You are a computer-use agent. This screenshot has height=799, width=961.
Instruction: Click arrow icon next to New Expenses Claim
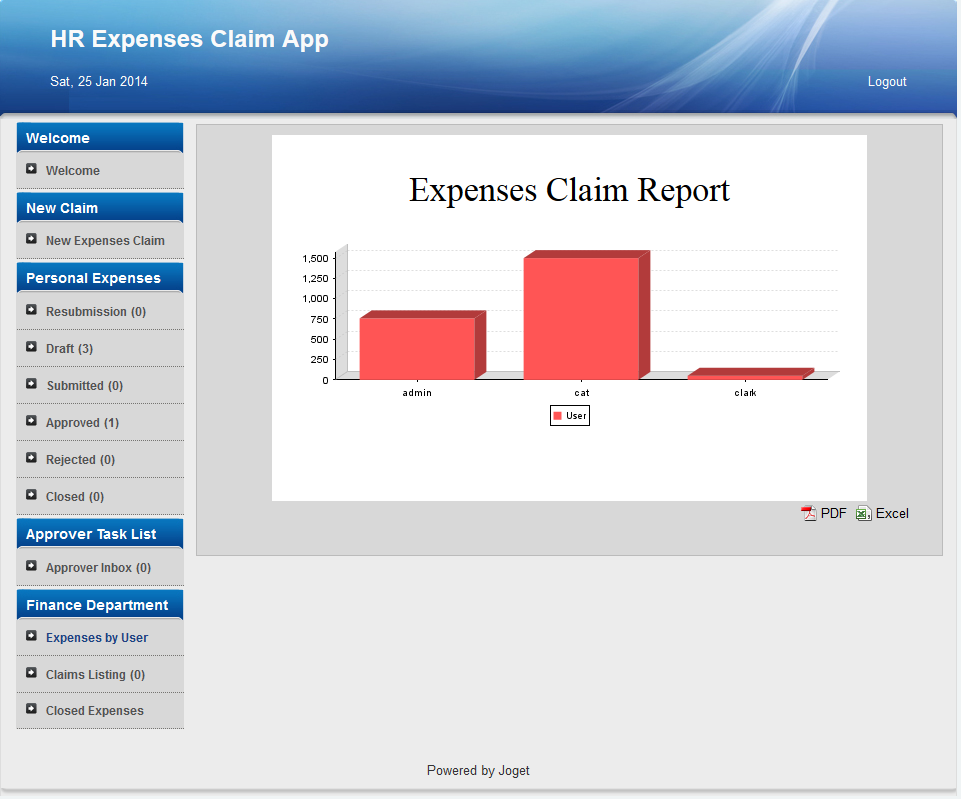tap(32, 240)
